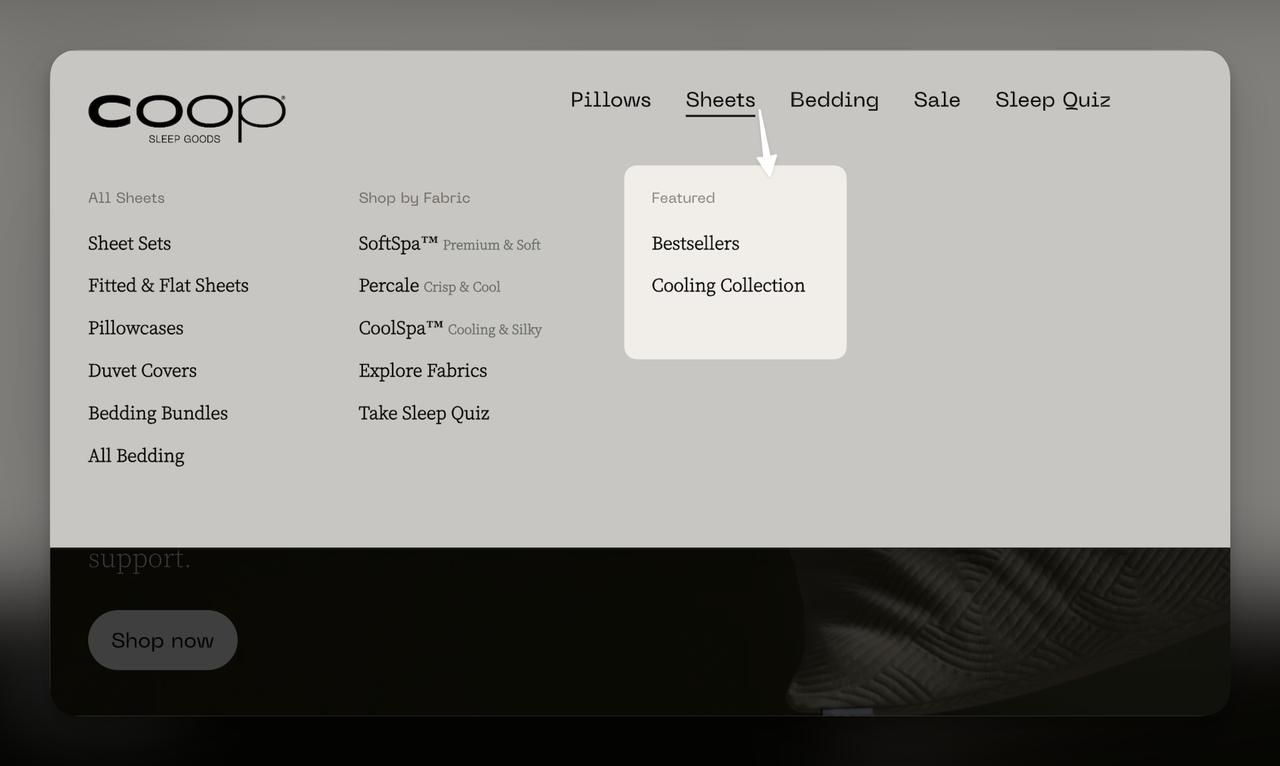Go to the Sale section
The height and width of the screenshot is (766, 1280).
[x=936, y=100]
